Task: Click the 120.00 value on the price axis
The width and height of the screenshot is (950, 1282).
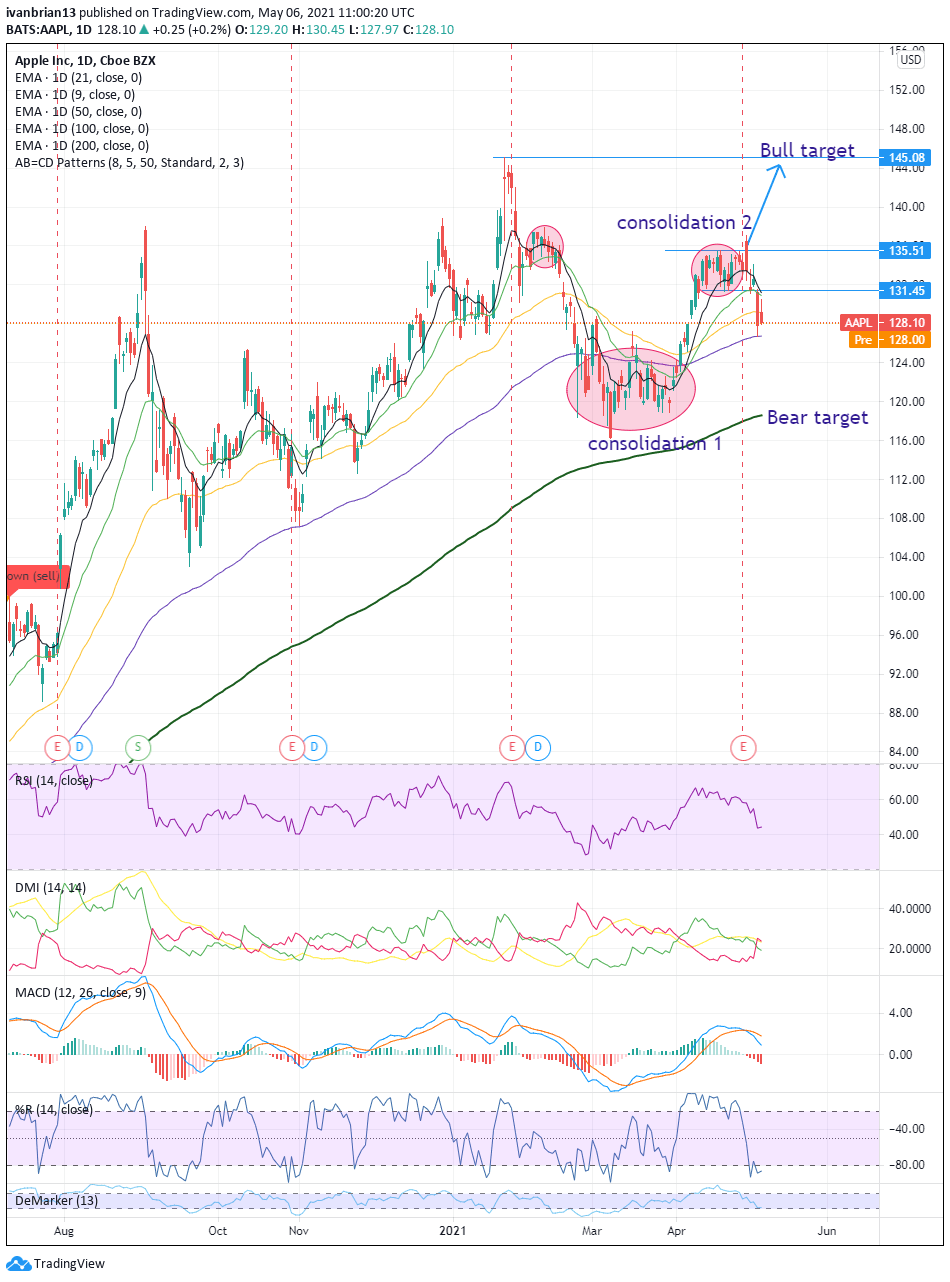Action: pos(906,401)
